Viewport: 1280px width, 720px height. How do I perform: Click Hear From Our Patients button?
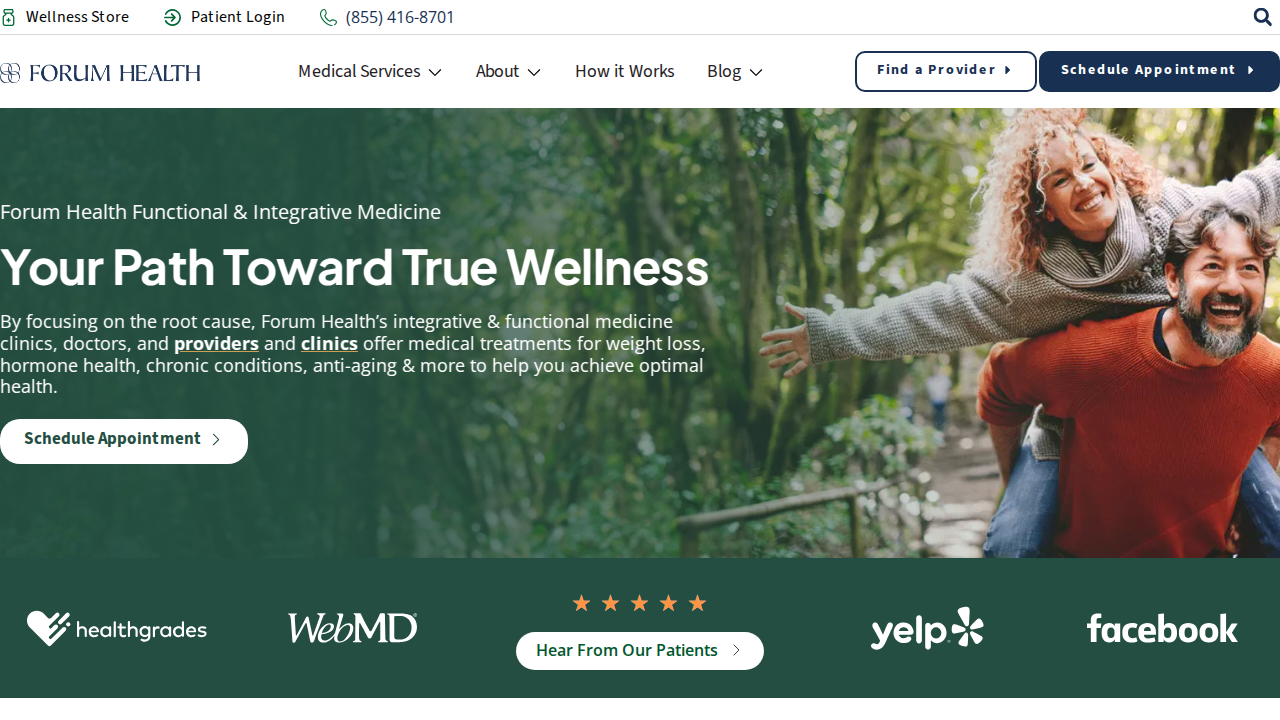pos(640,651)
